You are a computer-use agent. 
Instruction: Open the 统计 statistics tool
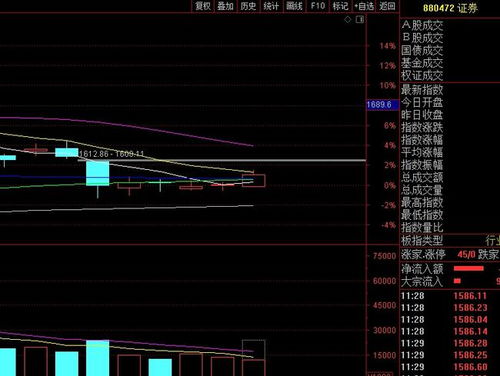[271, 6]
